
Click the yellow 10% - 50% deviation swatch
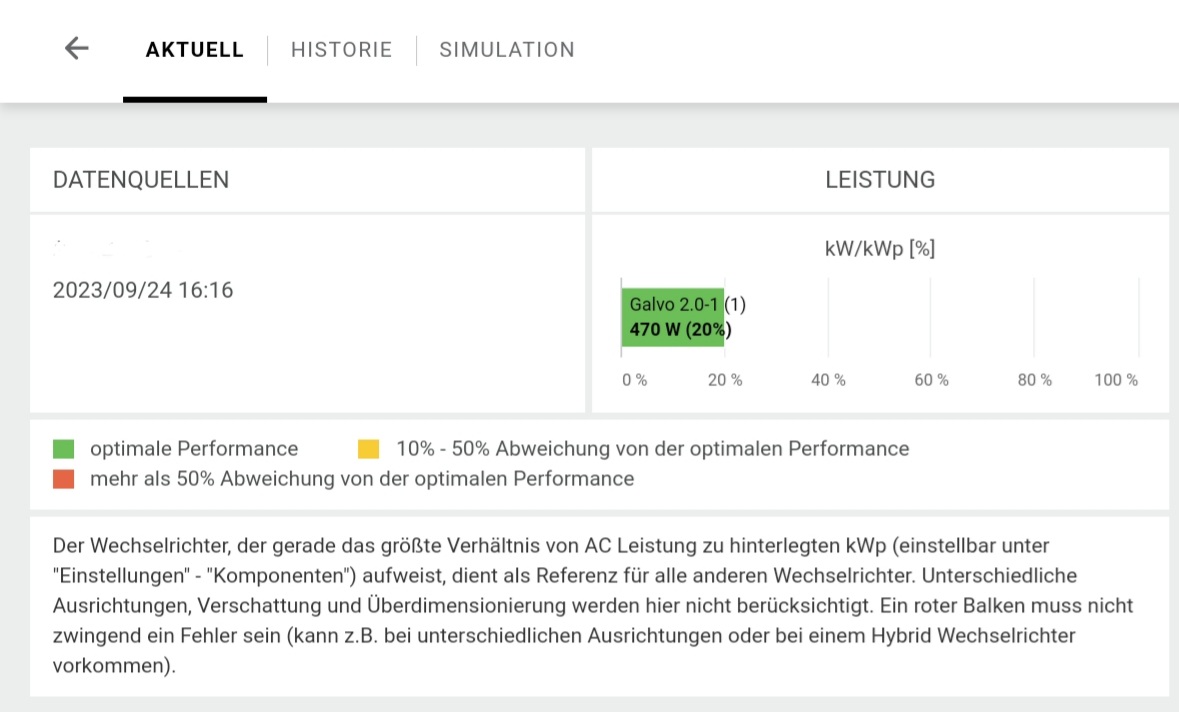coord(368,449)
